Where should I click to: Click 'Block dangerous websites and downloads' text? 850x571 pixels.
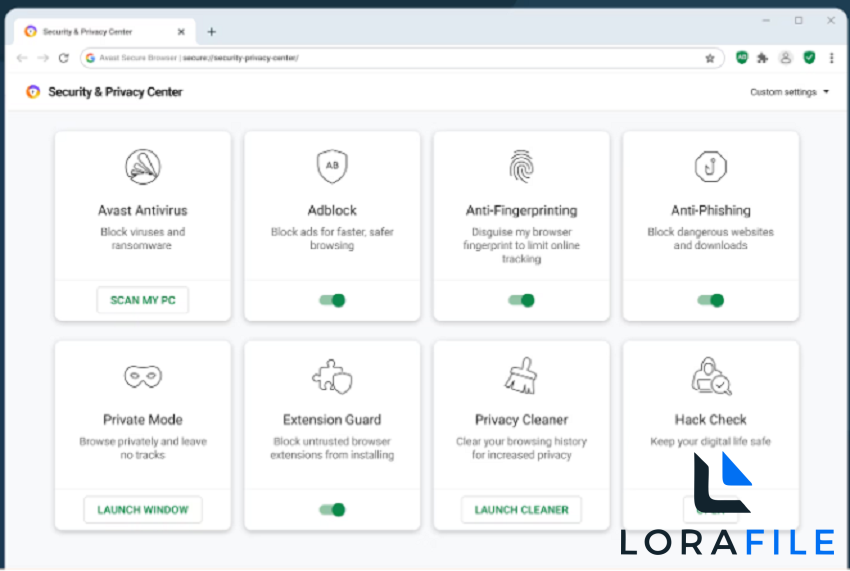point(711,239)
